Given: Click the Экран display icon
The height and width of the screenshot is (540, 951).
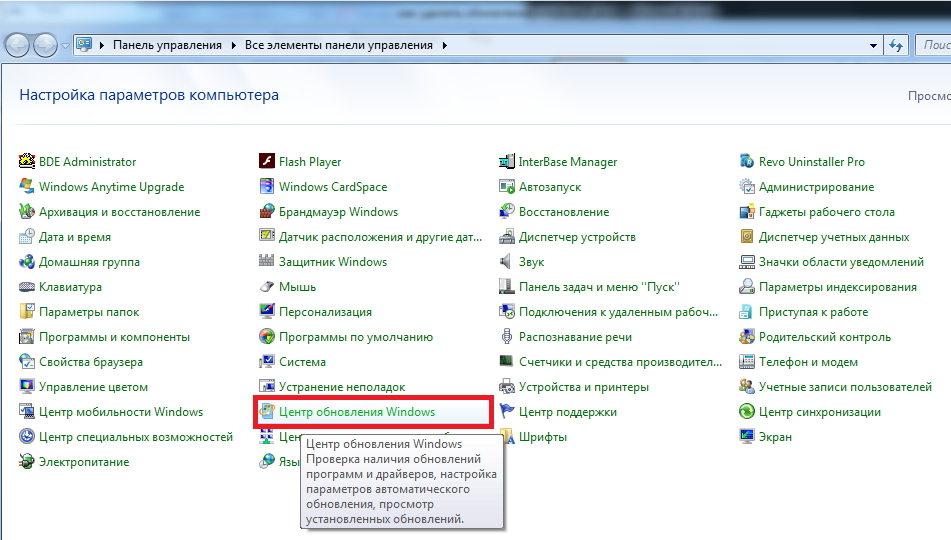Looking at the screenshot, I should [747, 437].
